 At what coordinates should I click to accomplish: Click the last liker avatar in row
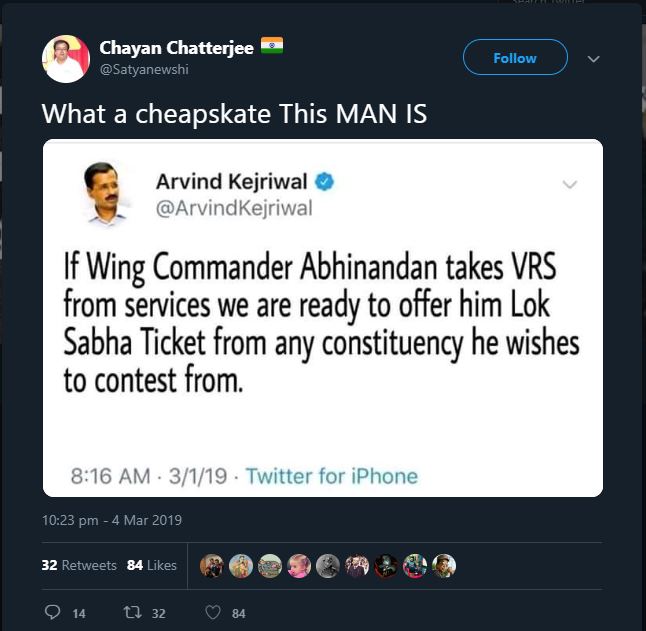tap(444, 566)
